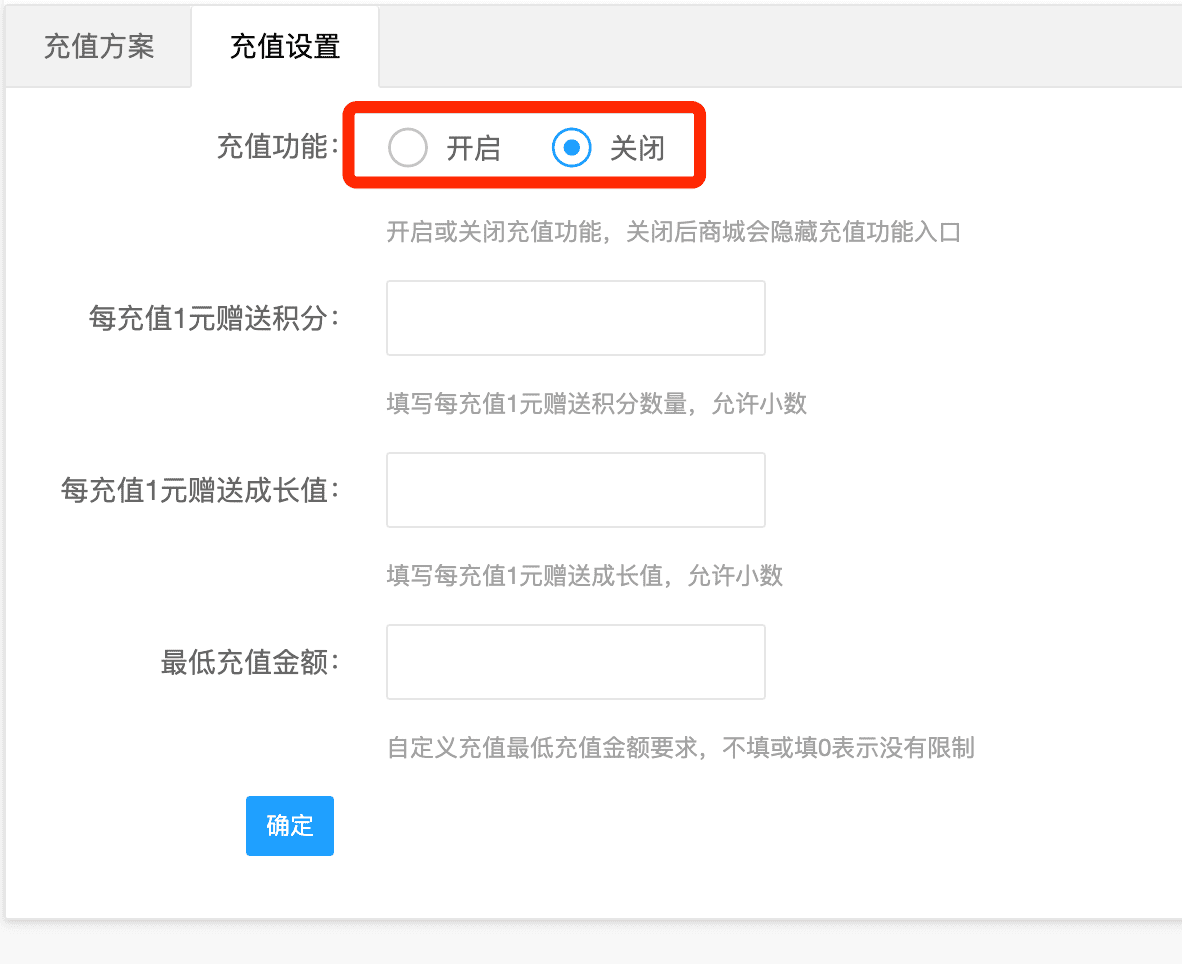1182x964 pixels.
Task: Click the hint 不填或填0表示没有限制
Action: point(680,747)
